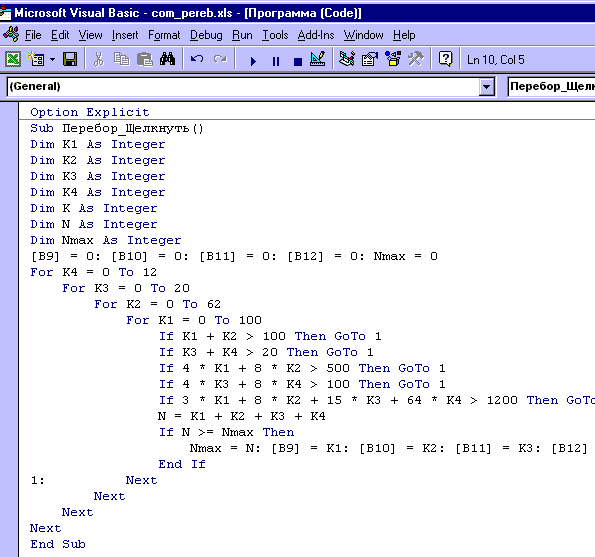This screenshot has width=595, height=557.
Task: Expand the Insert object dropdown arrow
Action: (52, 60)
